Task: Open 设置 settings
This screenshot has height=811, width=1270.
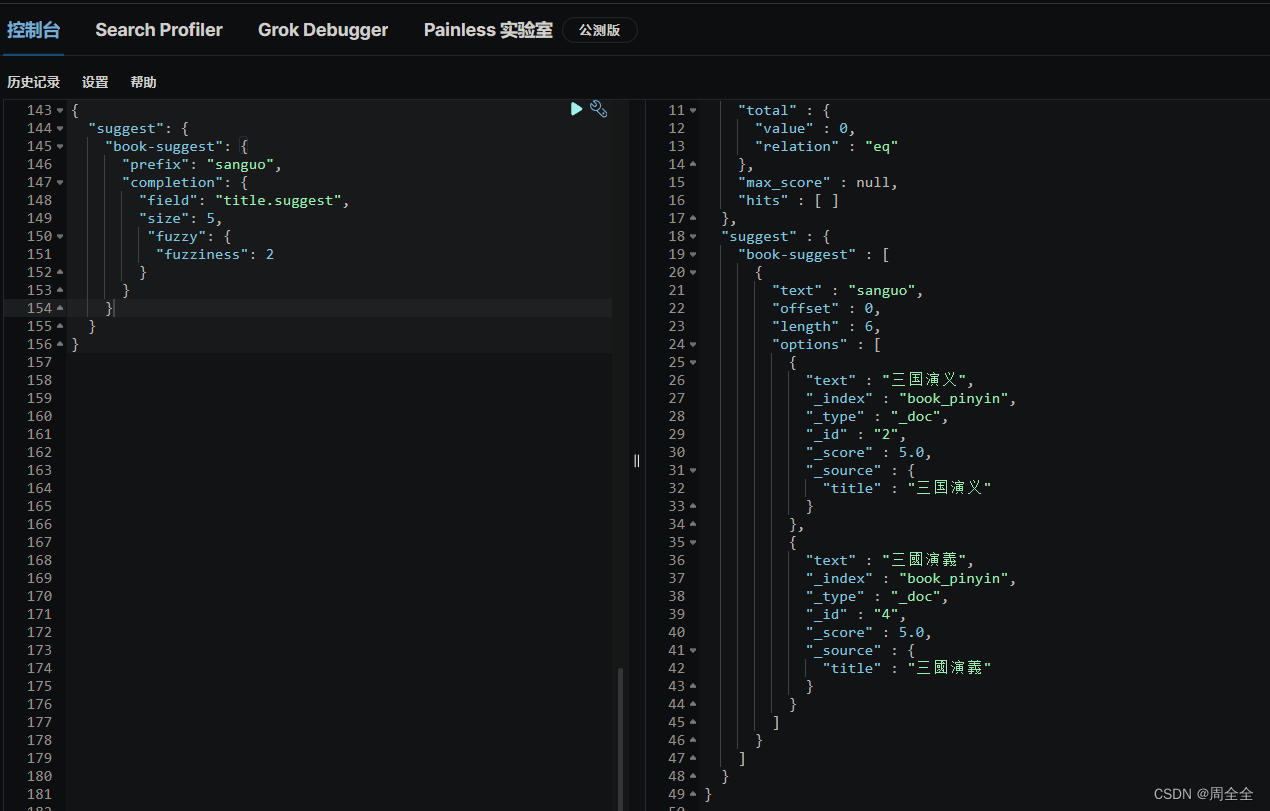Action: point(95,82)
